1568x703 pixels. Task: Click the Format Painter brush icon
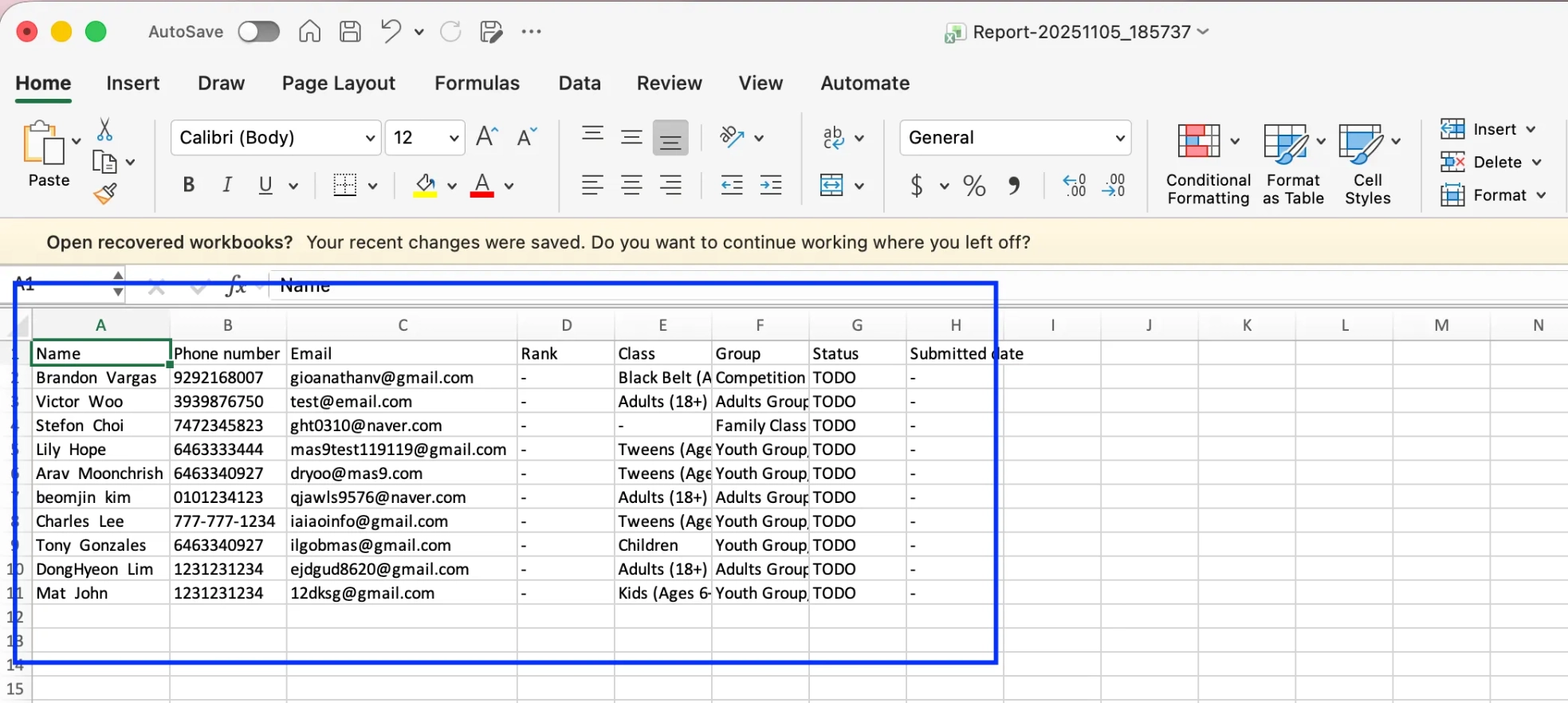tap(105, 194)
